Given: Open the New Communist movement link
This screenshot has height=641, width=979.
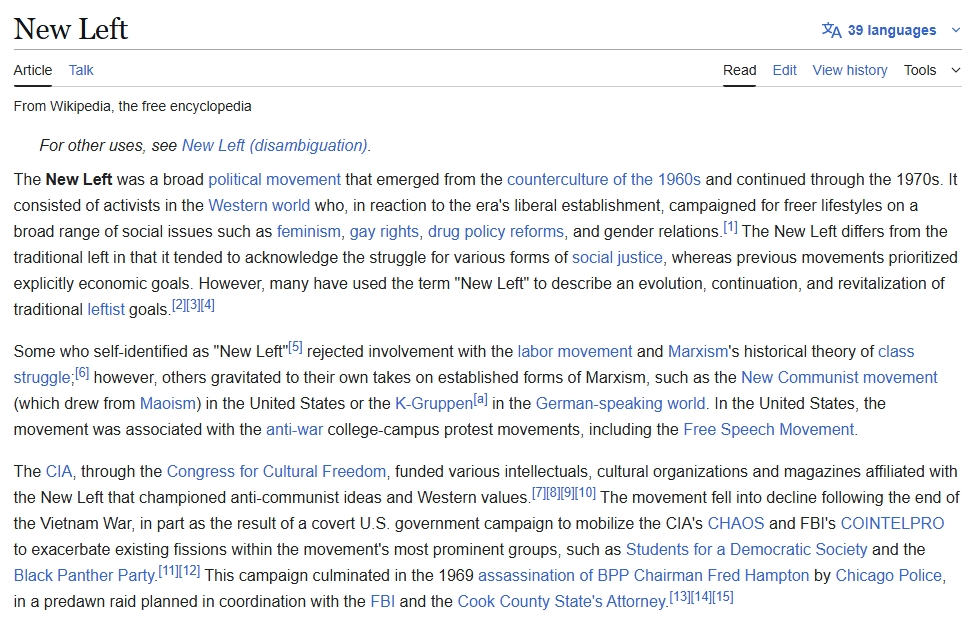Looking at the screenshot, I should 839,378.
